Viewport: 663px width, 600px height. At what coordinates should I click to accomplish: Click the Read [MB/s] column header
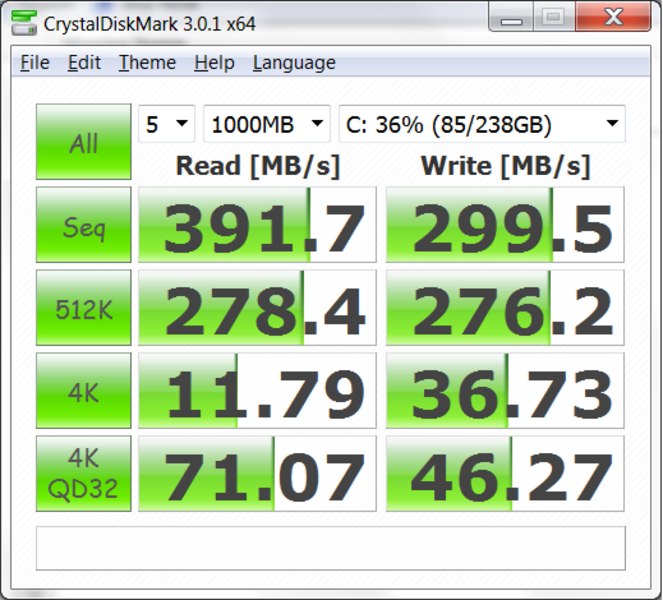pyautogui.click(x=258, y=166)
